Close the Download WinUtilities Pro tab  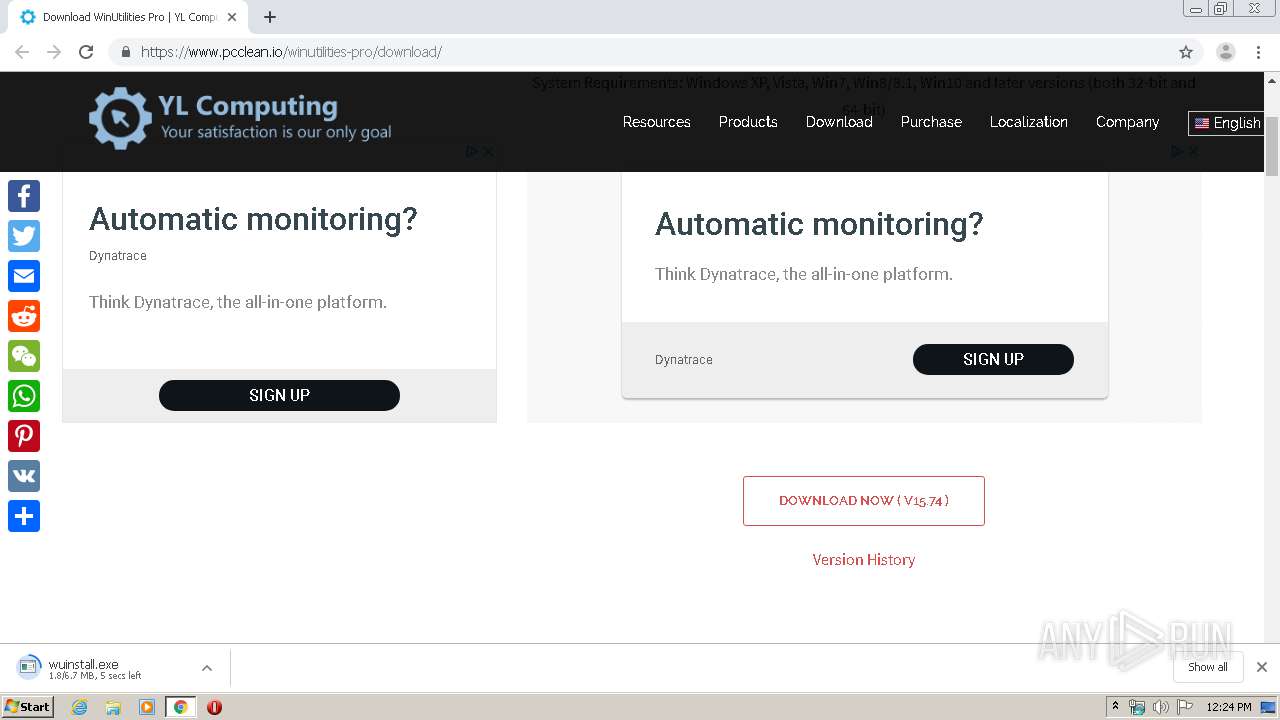click(232, 17)
